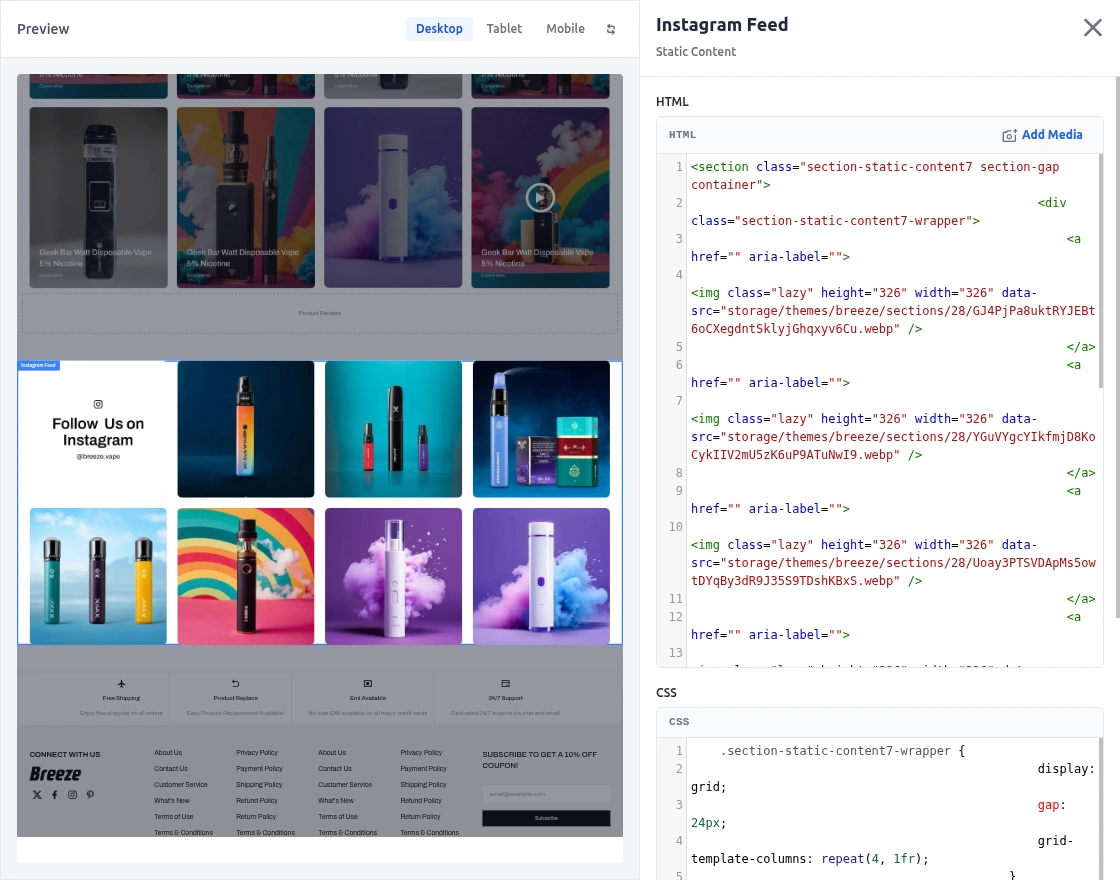This screenshot has height=880, width=1120.
Task: Click the Subscribe button in the footer
Action: [x=546, y=819]
